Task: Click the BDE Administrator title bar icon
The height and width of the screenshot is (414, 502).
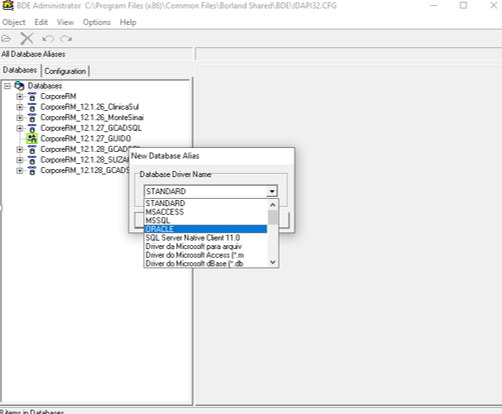Action: pos(7,5)
